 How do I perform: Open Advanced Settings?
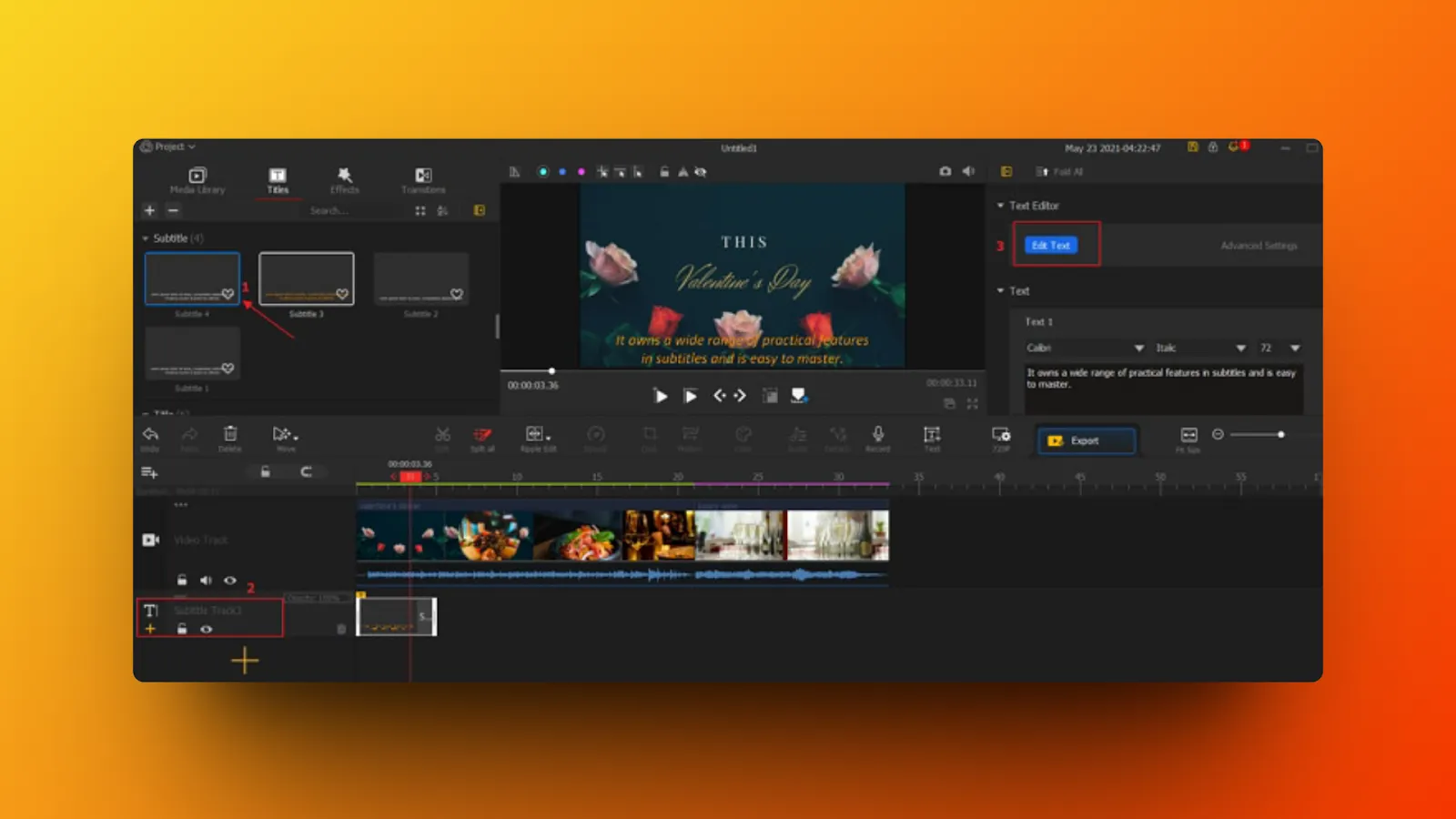click(x=1259, y=246)
